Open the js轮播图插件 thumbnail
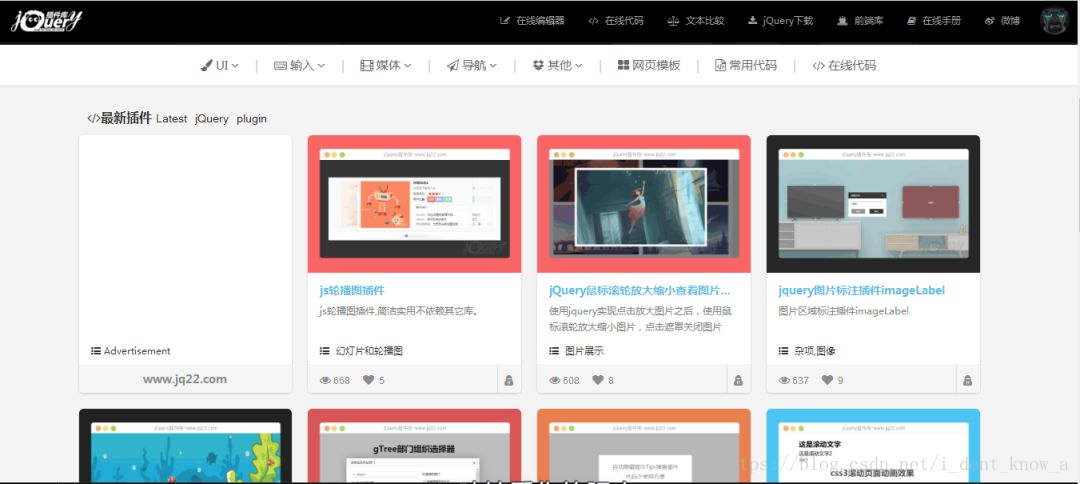This screenshot has width=1080, height=484. click(x=415, y=204)
